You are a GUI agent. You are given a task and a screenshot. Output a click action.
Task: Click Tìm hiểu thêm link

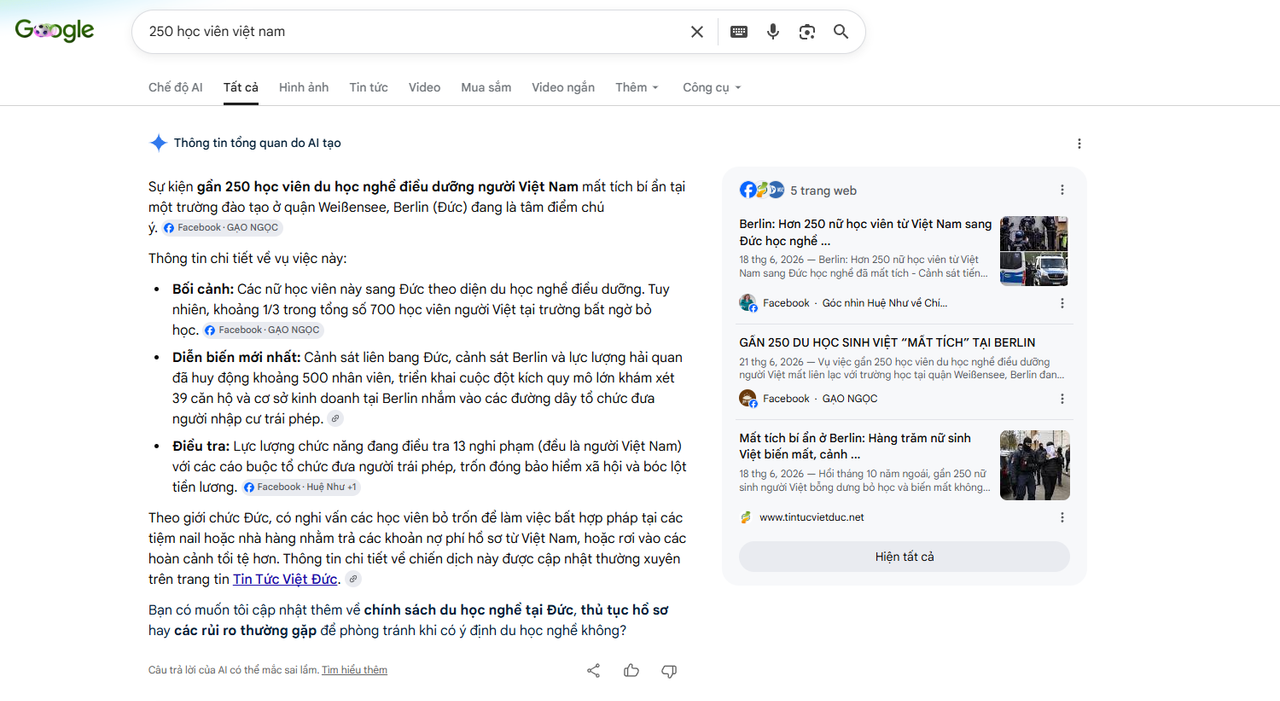[354, 670]
